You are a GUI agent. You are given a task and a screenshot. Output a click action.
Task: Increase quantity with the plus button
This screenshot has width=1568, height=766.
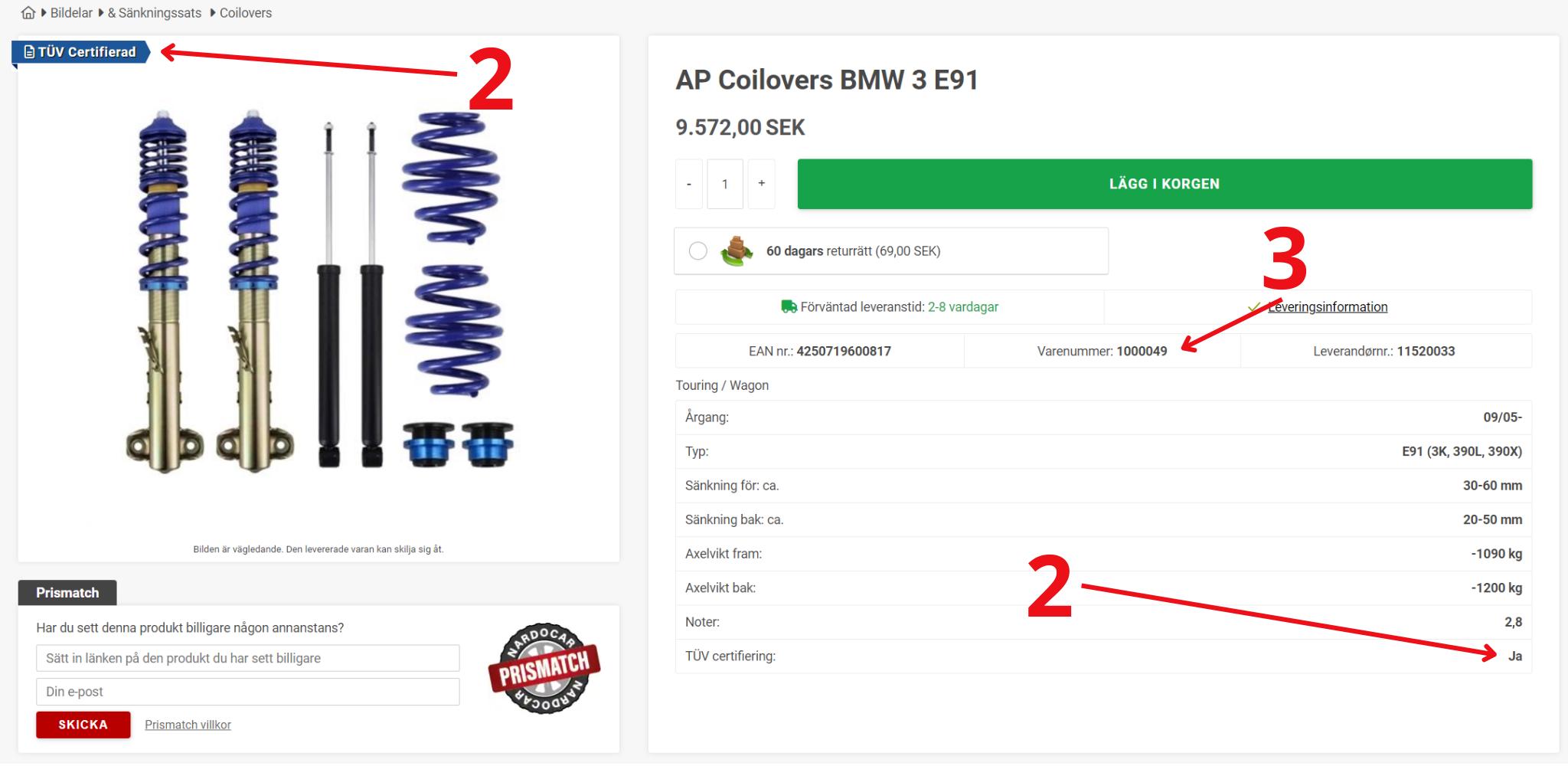click(761, 184)
